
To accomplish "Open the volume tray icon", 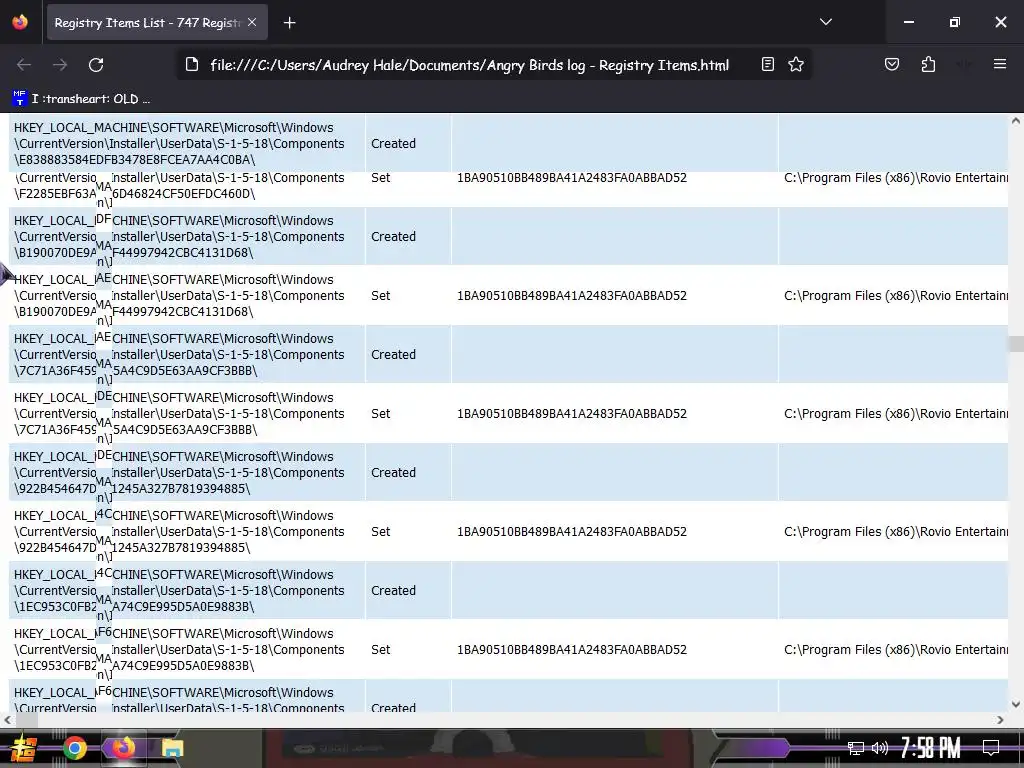I will point(880,748).
